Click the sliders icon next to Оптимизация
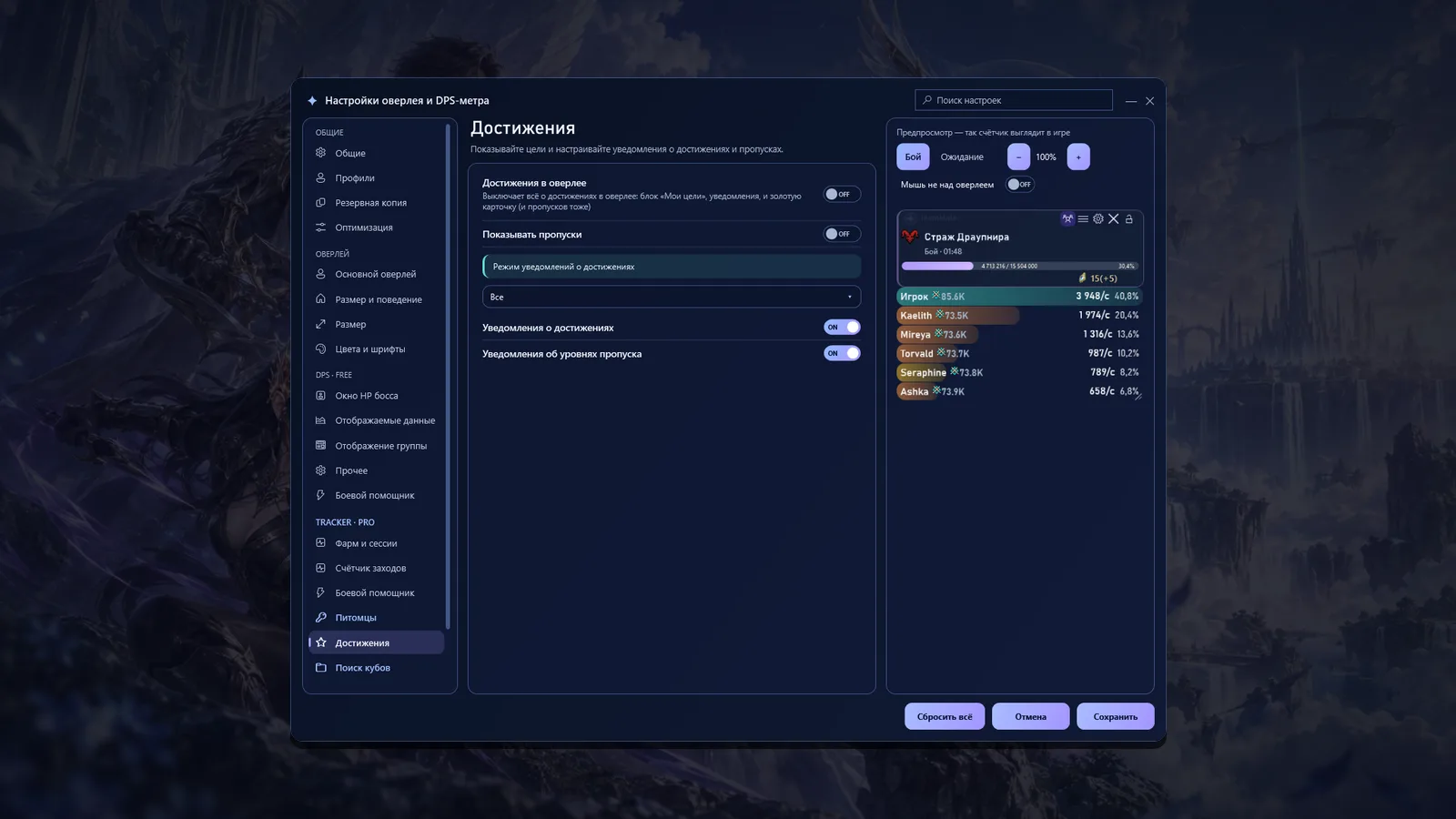Screen dimensions: 1456x819 coord(320,227)
